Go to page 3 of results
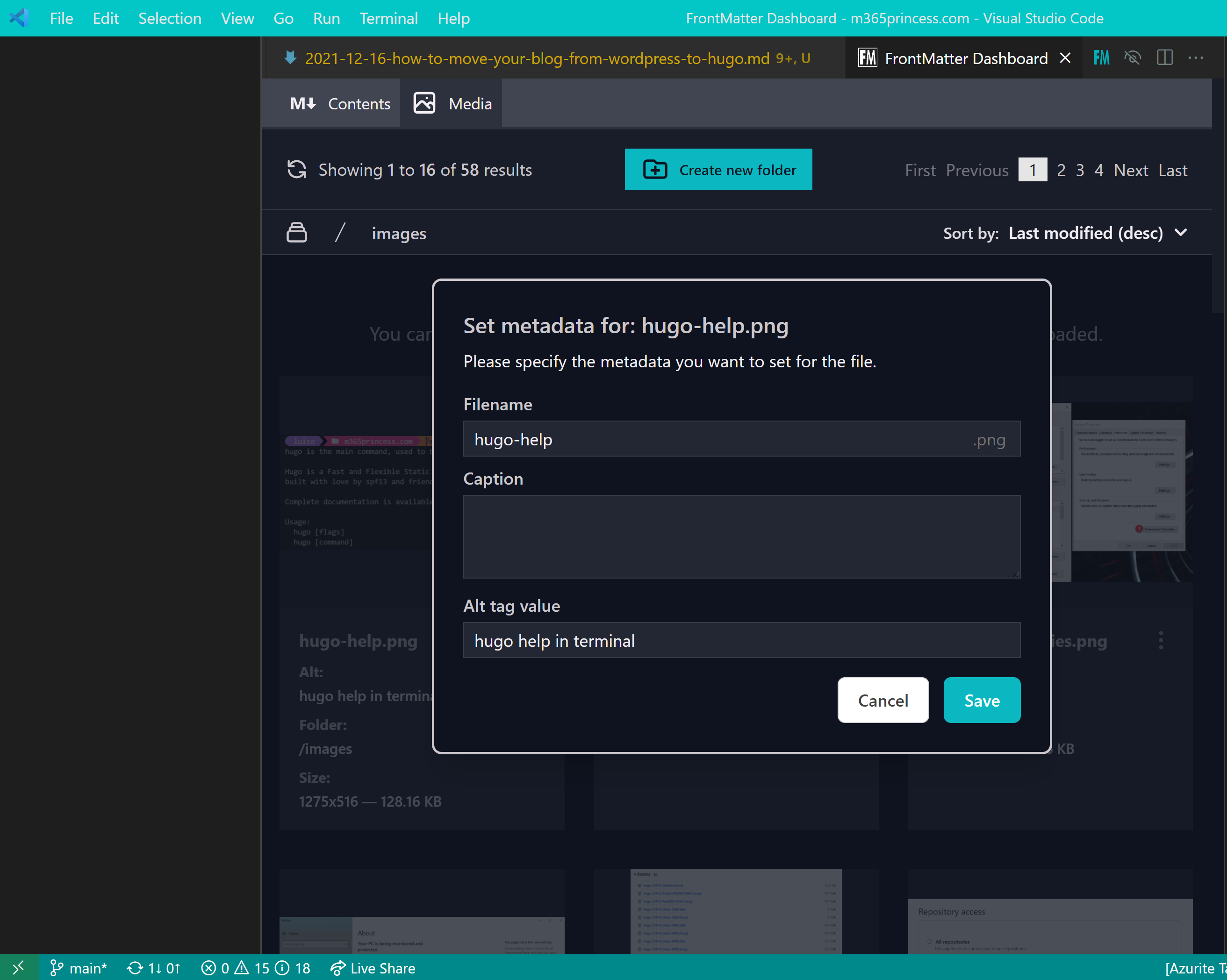This screenshot has height=980, width=1227. 1080,170
